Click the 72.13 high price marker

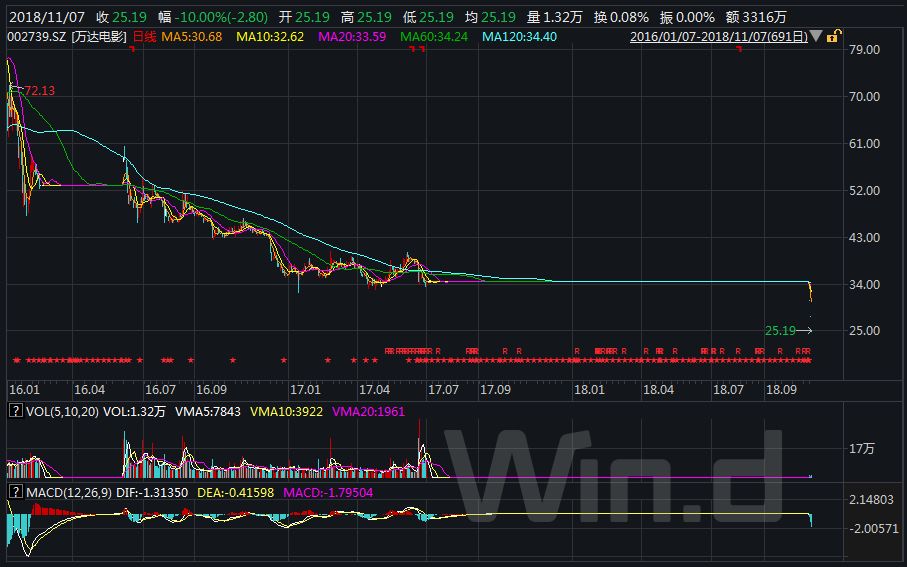click(38, 91)
